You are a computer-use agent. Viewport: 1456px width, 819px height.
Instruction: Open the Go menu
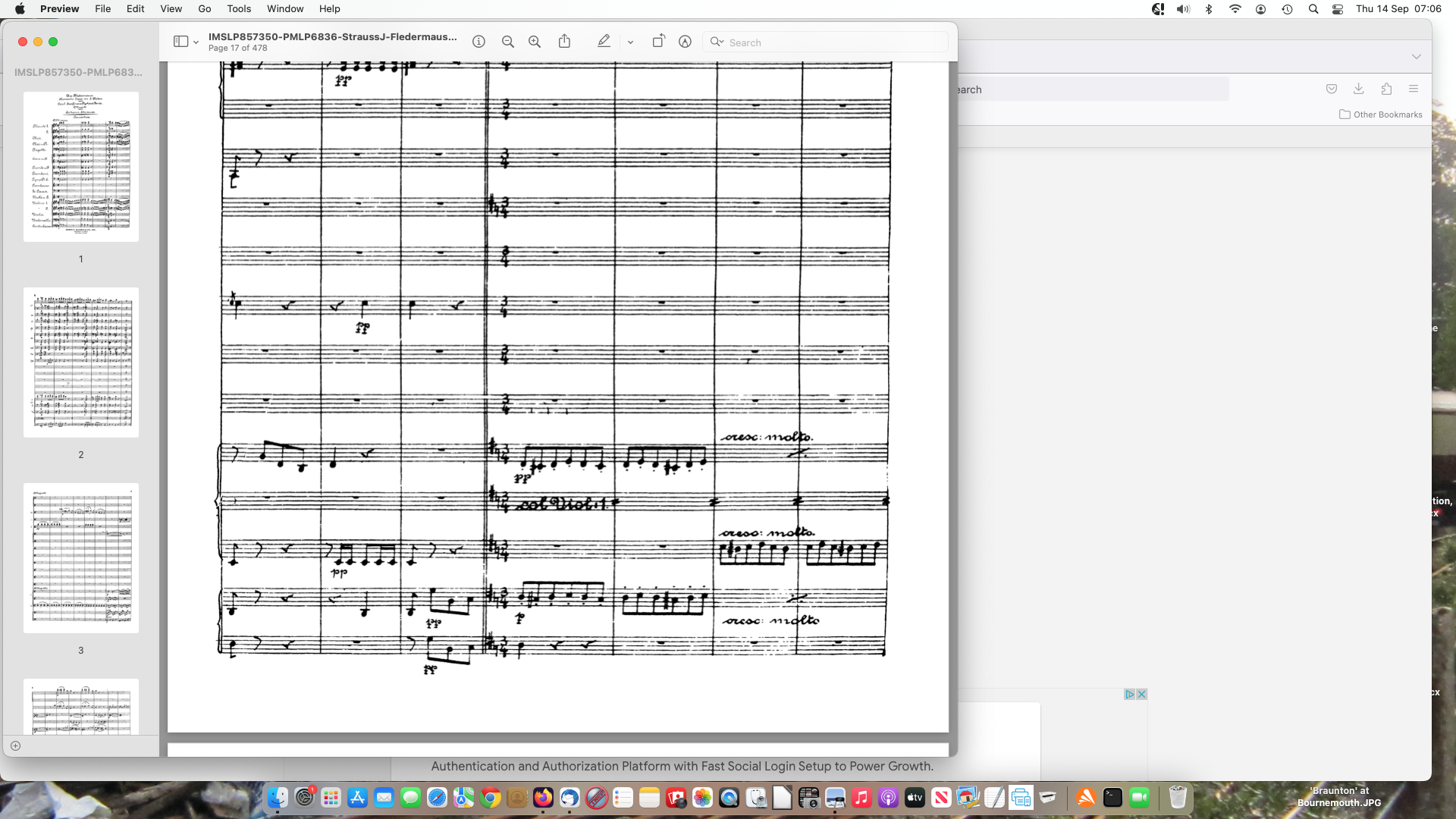point(204,9)
